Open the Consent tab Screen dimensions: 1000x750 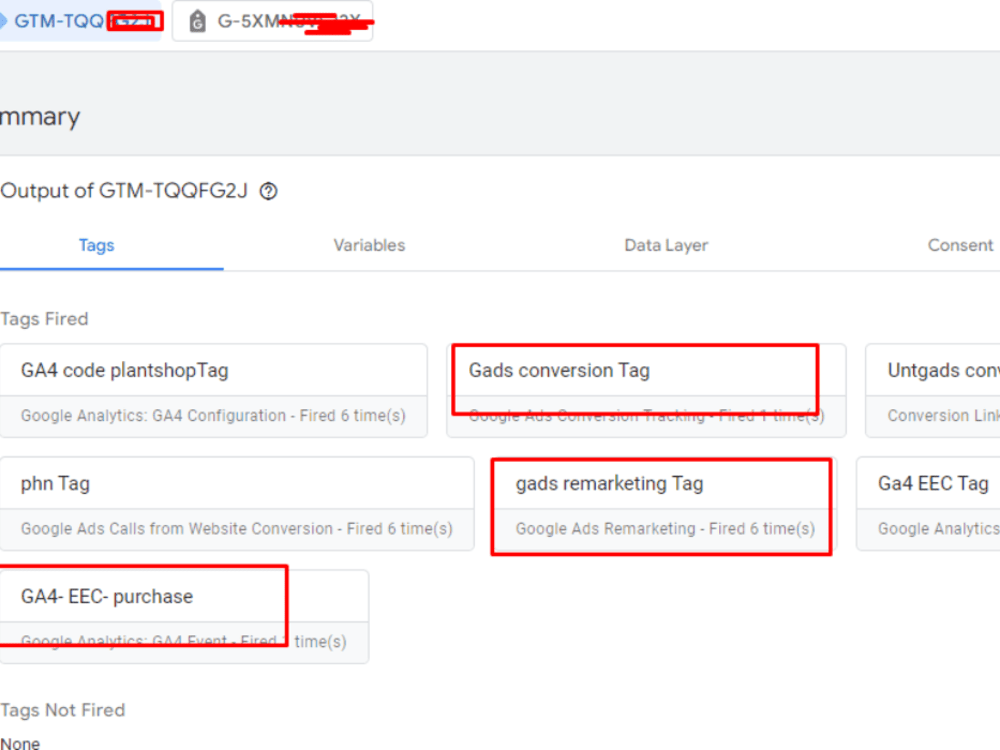point(960,246)
